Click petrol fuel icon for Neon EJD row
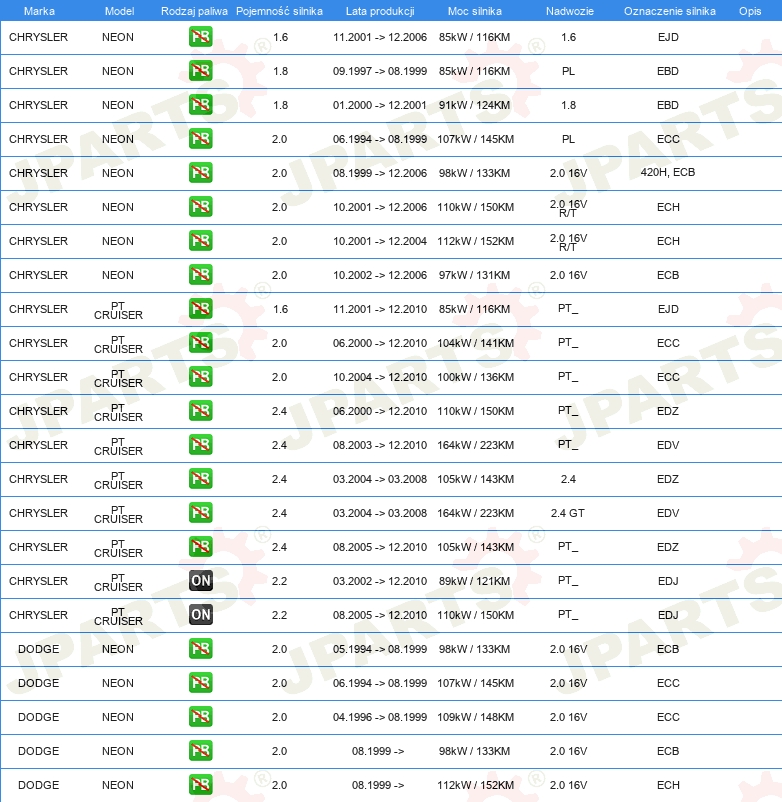The image size is (782, 802). [x=200, y=37]
